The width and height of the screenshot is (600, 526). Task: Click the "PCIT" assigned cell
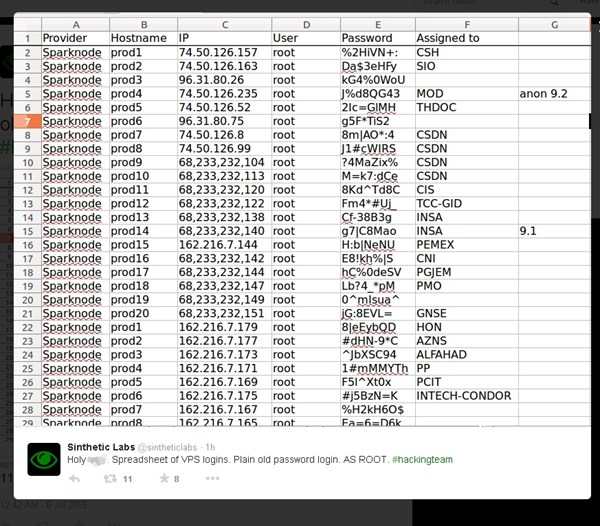pos(467,382)
